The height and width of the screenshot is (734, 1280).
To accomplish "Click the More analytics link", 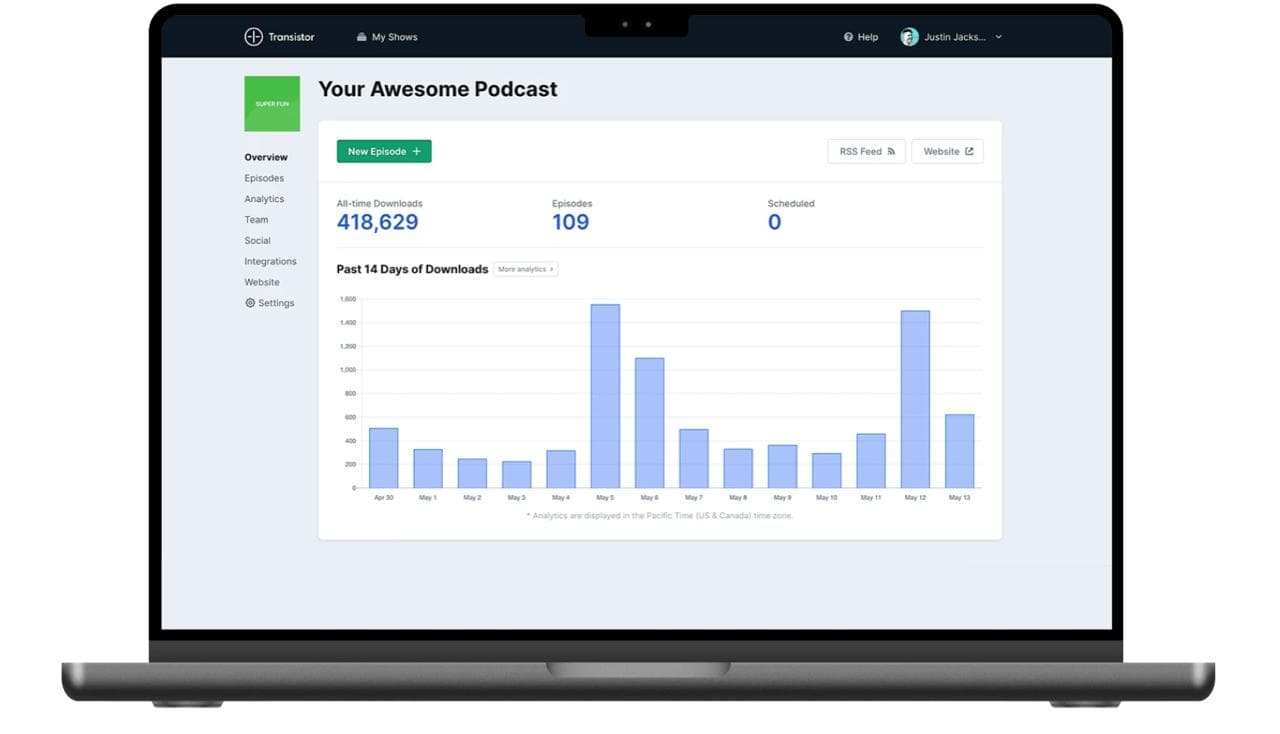I will click(x=526, y=269).
